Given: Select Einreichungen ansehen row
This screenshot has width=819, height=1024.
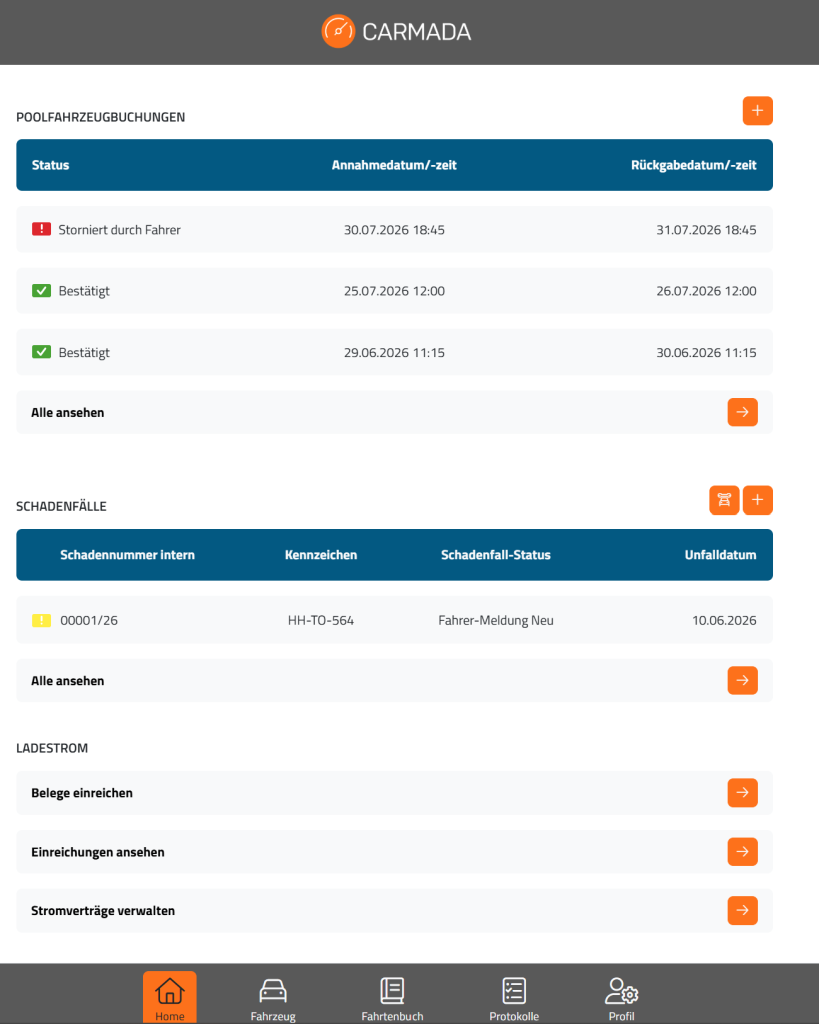Looking at the screenshot, I should tap(394, 852).
